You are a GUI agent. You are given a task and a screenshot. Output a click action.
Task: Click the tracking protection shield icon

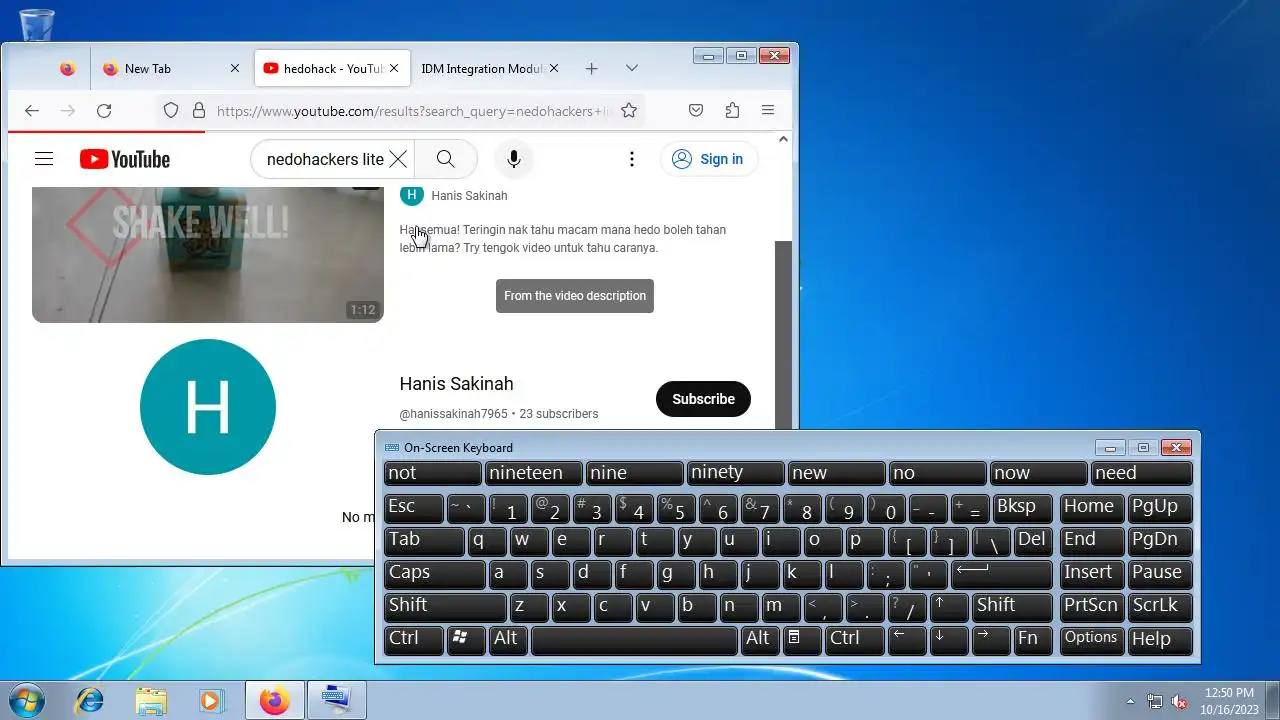[x=171, y=111]
